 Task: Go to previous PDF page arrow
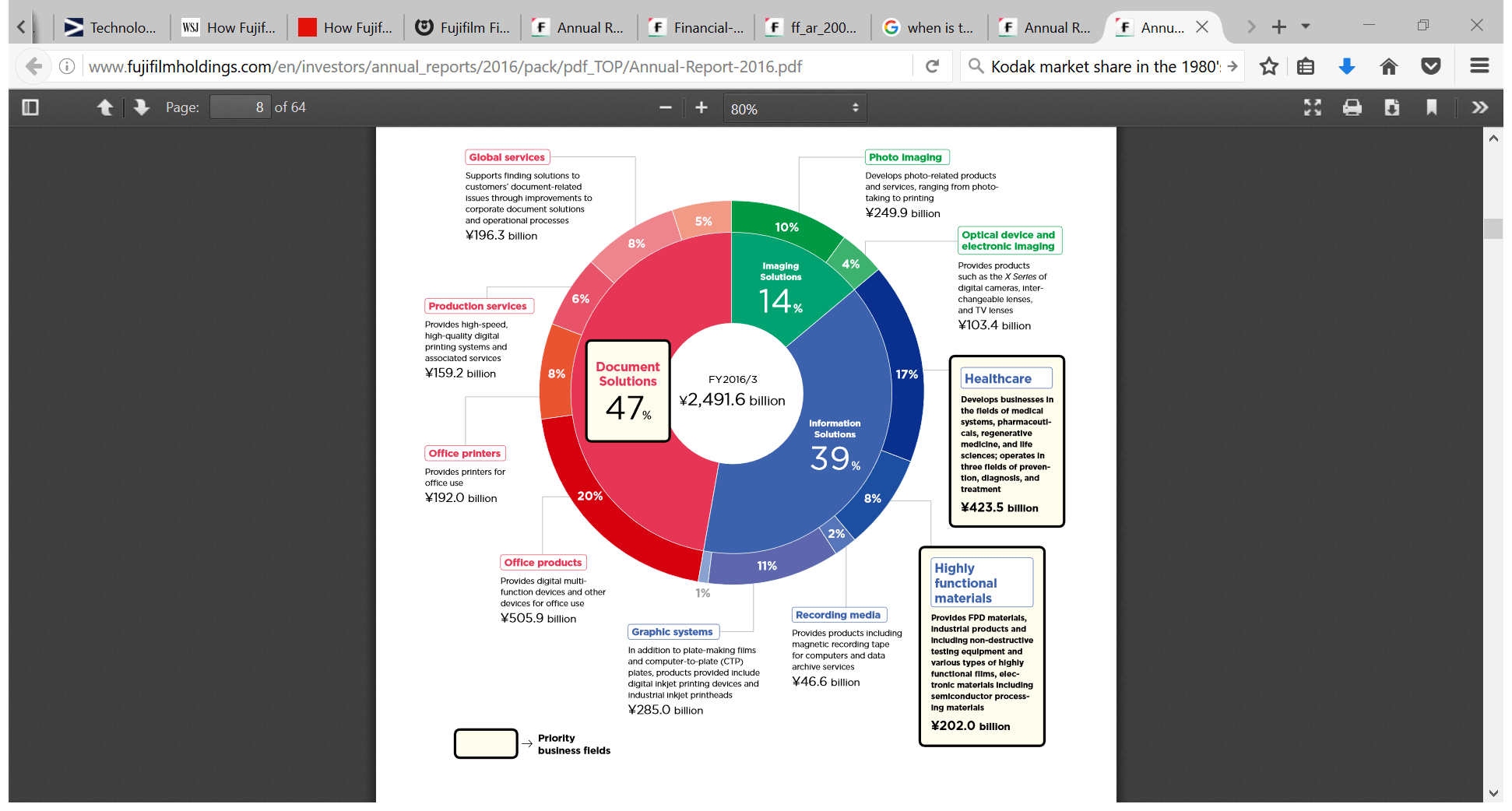105,107
